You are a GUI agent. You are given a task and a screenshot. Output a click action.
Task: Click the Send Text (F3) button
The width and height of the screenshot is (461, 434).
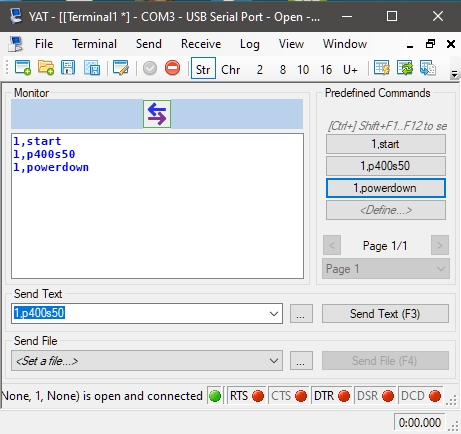click(x=385, y=314)
